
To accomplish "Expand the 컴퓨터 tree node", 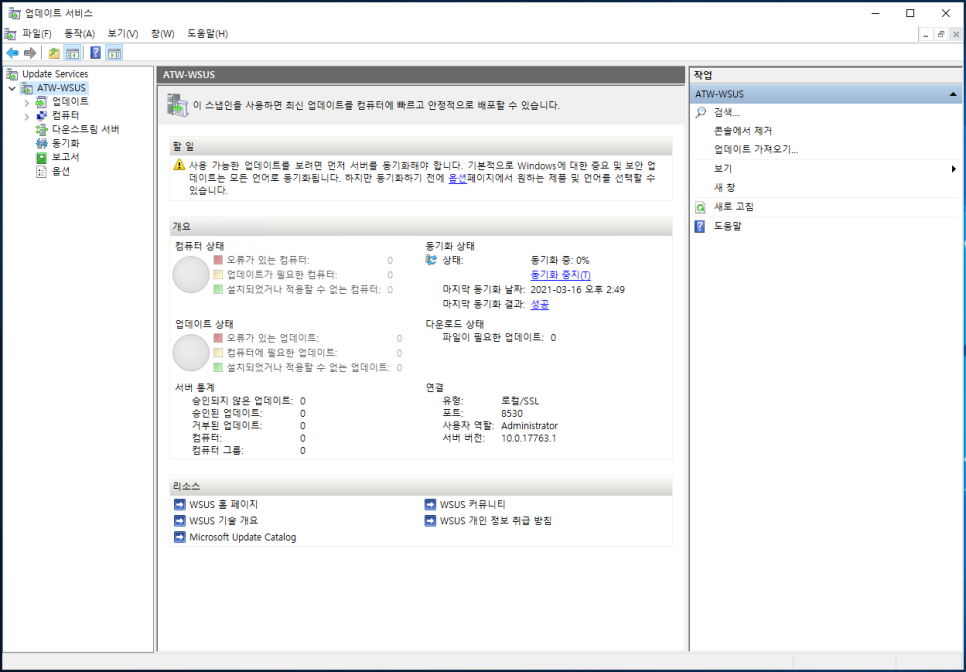I will click(x=26, y=116).
